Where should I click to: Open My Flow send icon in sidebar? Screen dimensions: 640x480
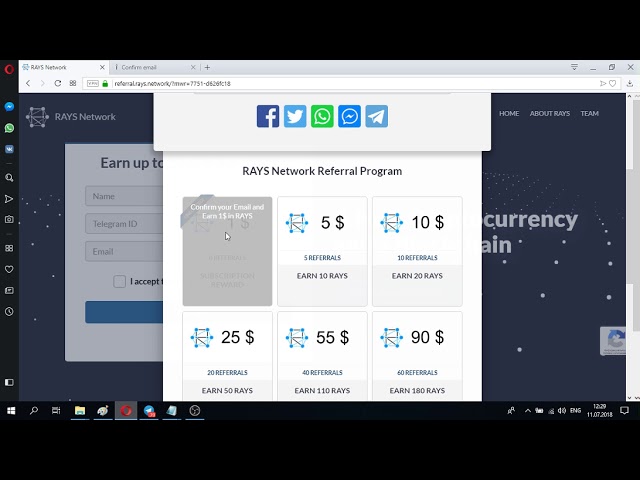click(x=9, y=199)
